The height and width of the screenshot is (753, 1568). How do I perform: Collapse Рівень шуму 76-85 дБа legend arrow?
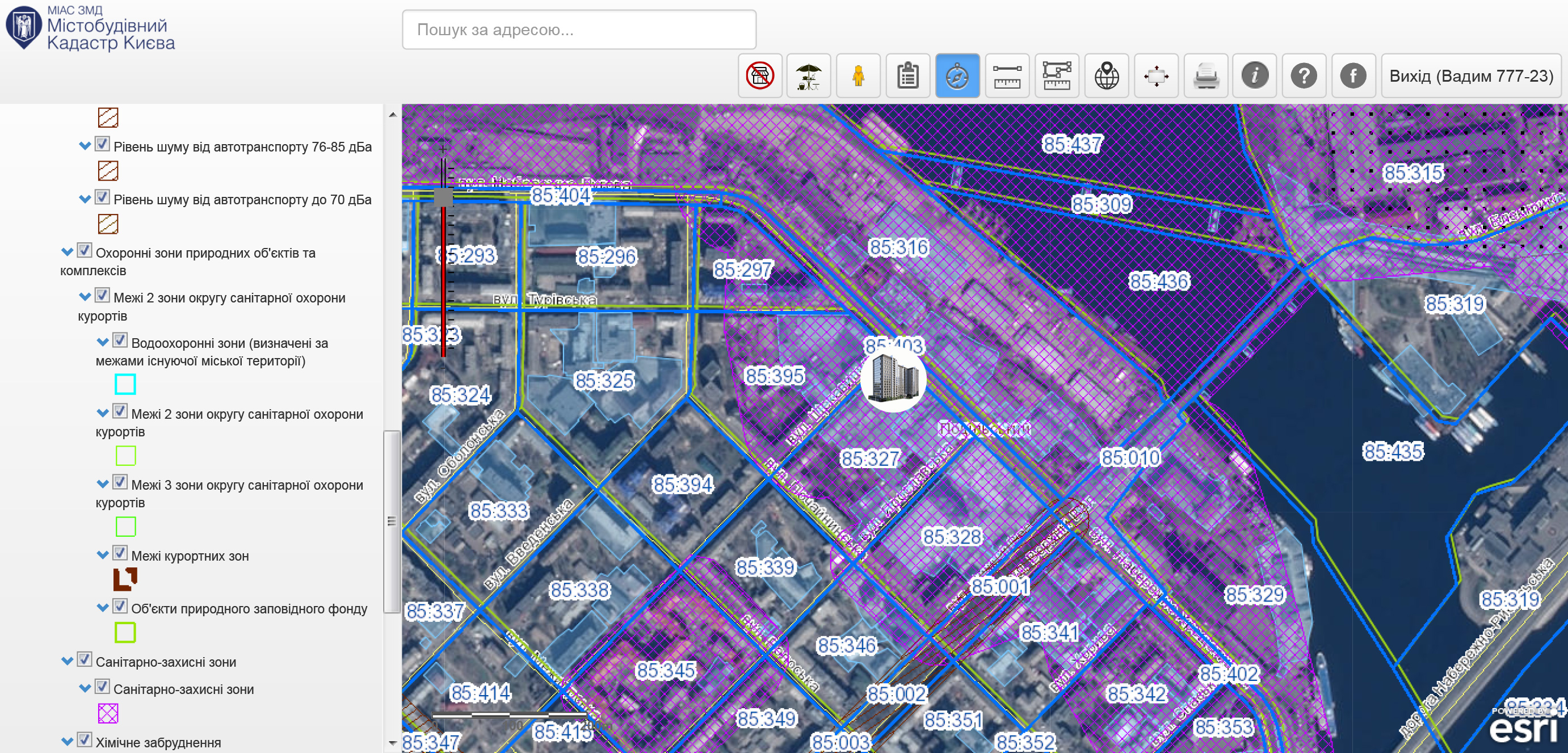point(85,145)
